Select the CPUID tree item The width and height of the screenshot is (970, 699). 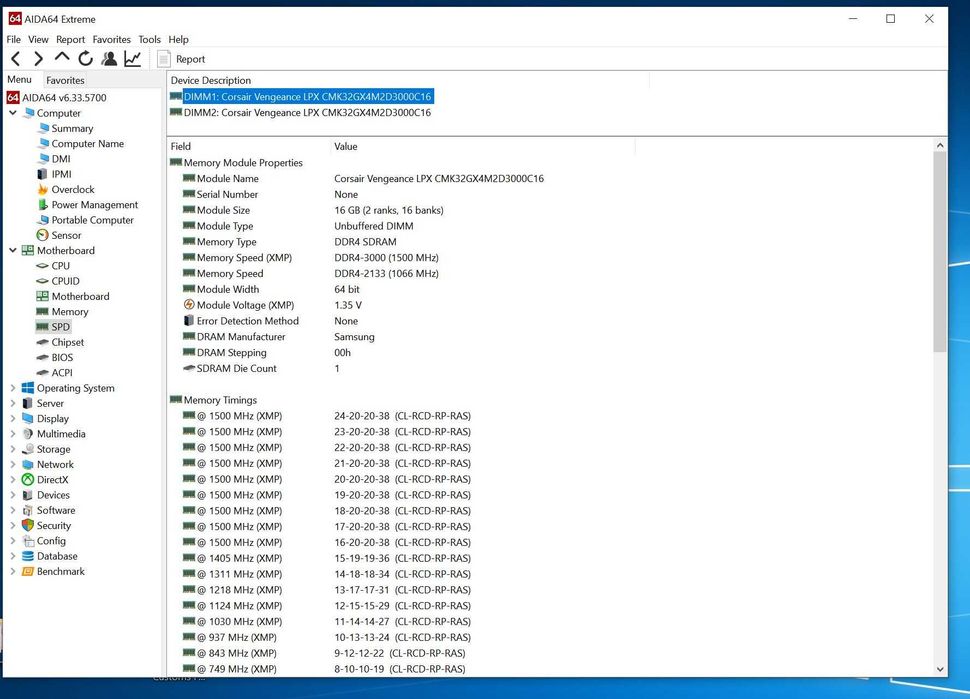65,281
